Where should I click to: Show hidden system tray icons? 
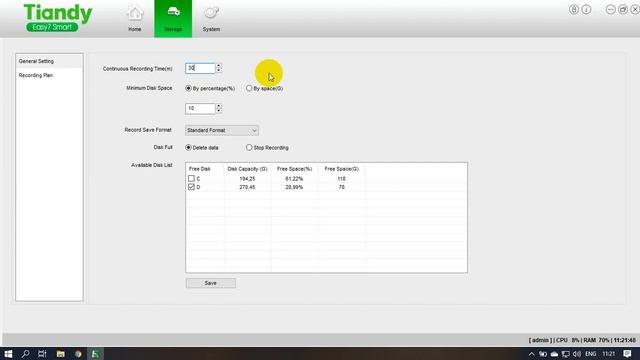[531, 354]
